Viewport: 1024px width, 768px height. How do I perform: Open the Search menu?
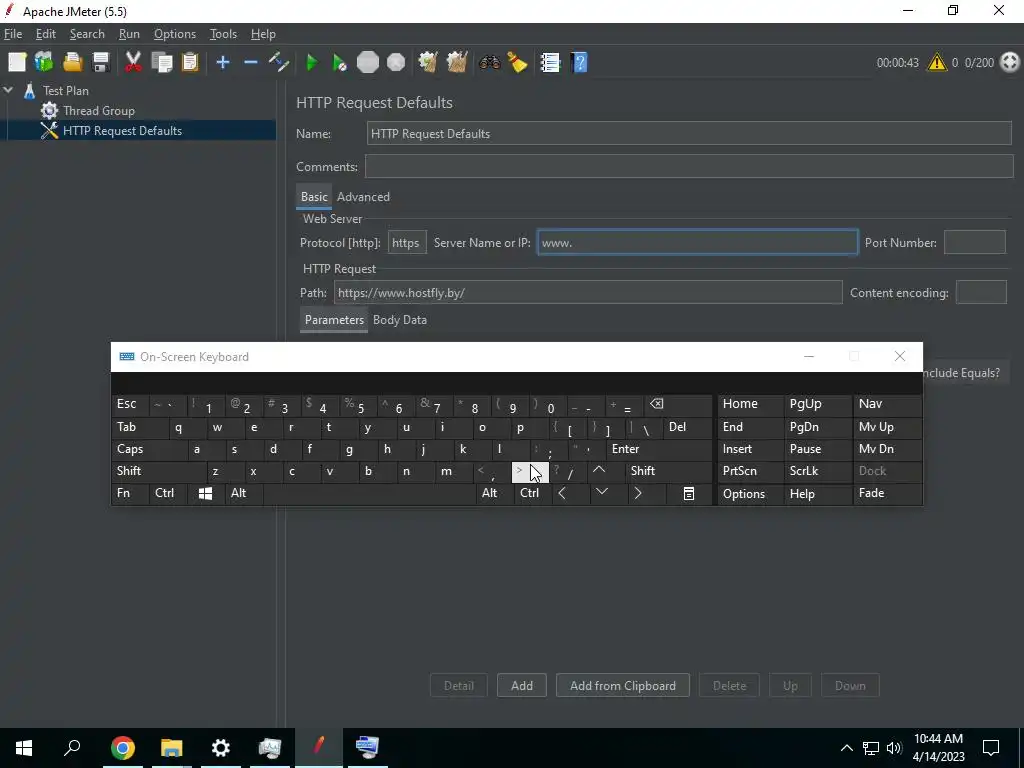(x=87, y=34)
